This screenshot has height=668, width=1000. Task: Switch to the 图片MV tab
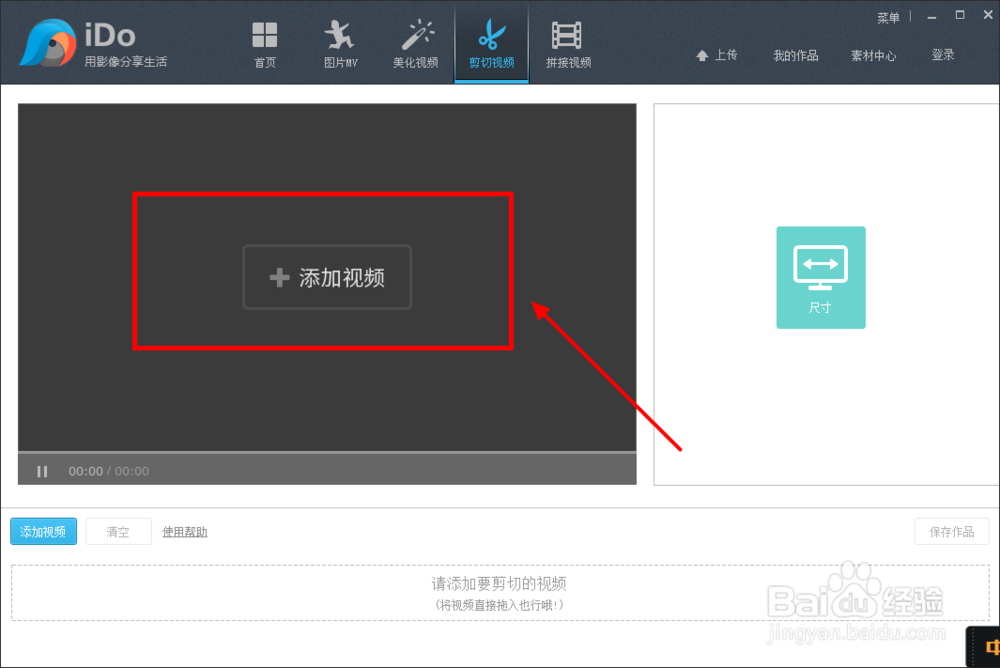(x=340, y=45)
